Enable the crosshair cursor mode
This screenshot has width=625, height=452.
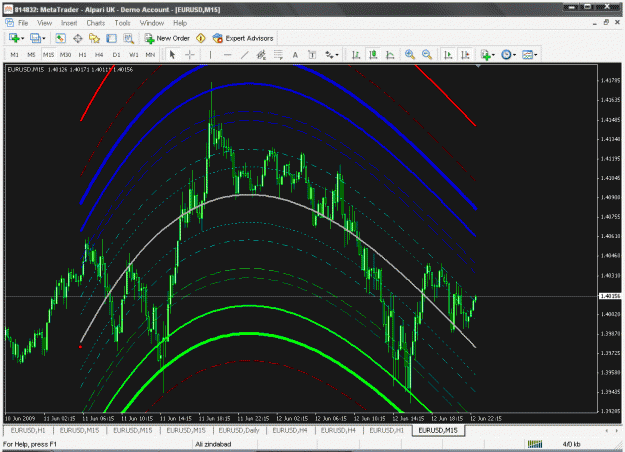point(190,55)
